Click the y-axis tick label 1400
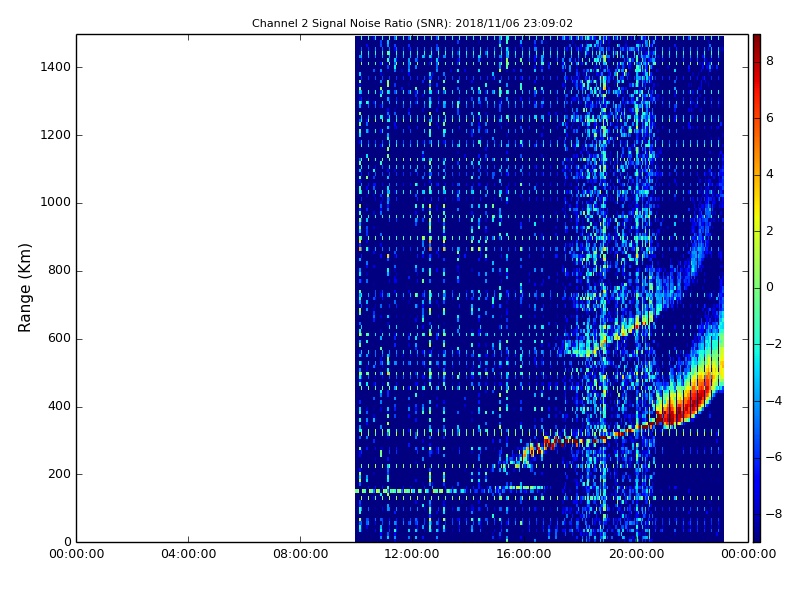 click(56, 67)
